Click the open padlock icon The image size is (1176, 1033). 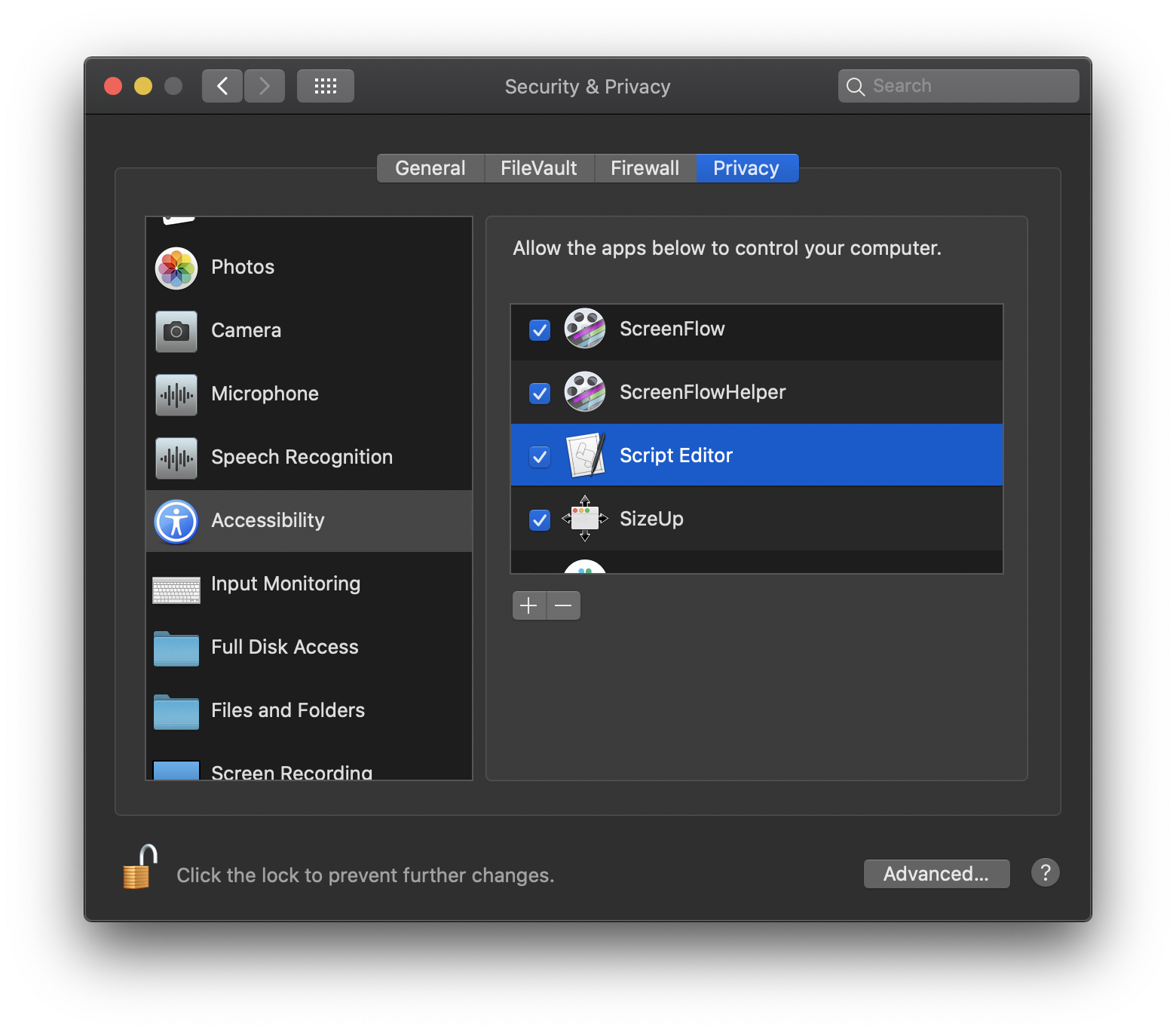pos(140,867)
